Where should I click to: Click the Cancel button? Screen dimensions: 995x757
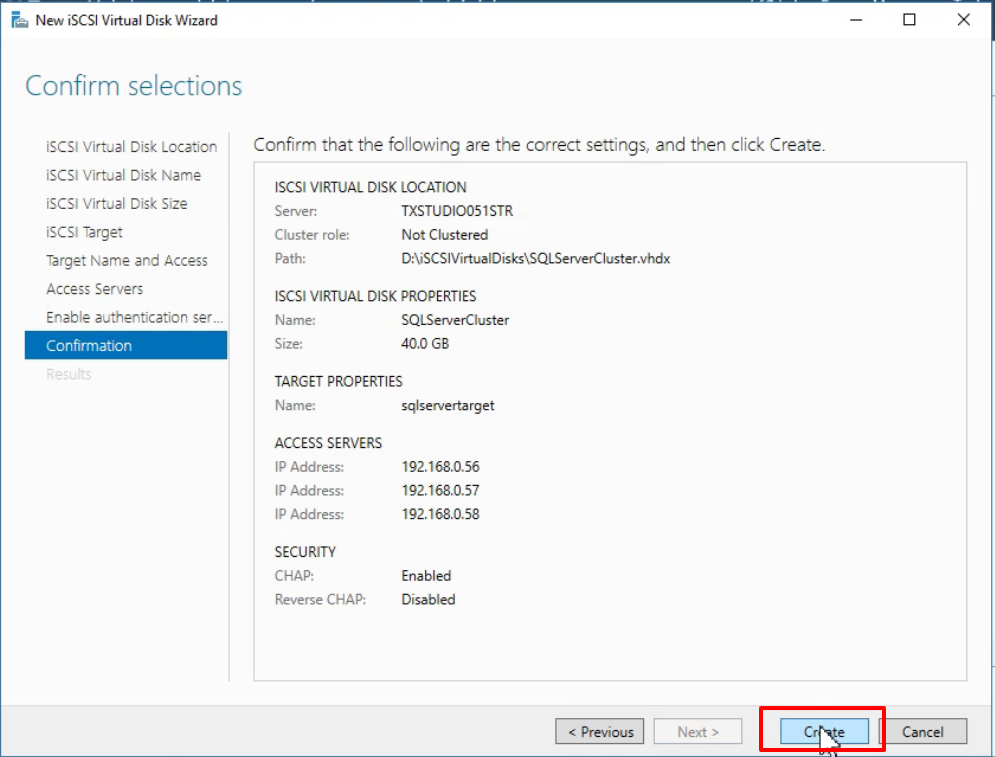923,732
